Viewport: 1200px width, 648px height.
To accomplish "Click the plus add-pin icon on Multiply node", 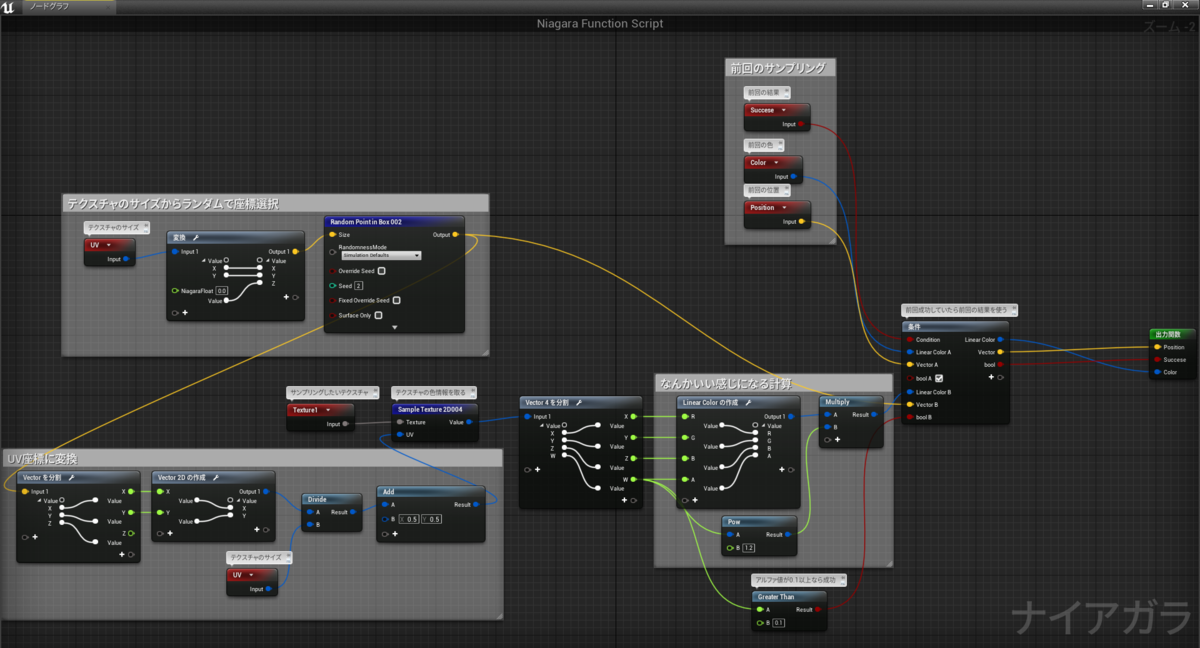I will 837,439.
